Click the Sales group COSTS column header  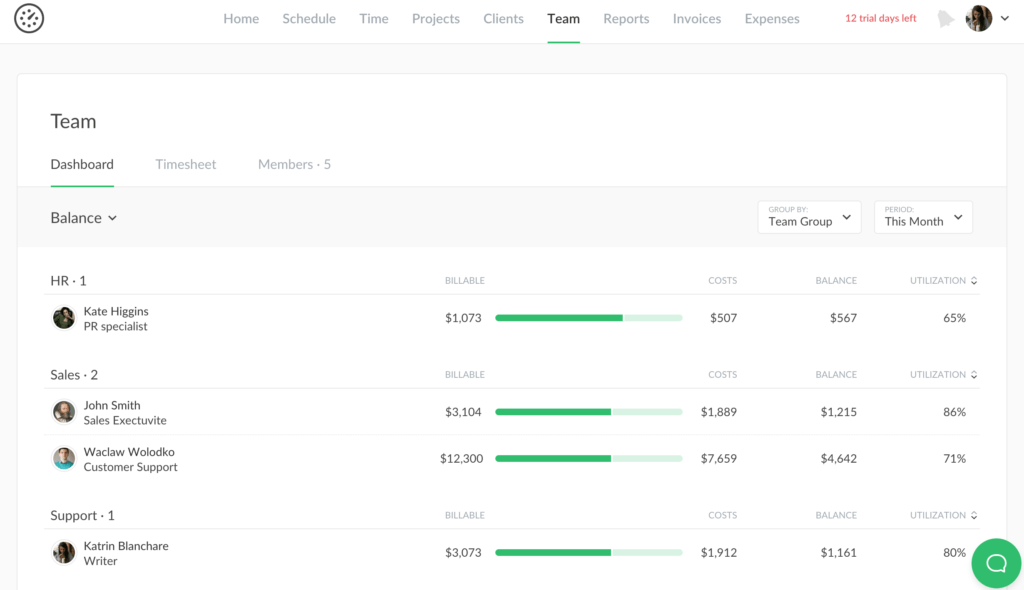(722, 374)
